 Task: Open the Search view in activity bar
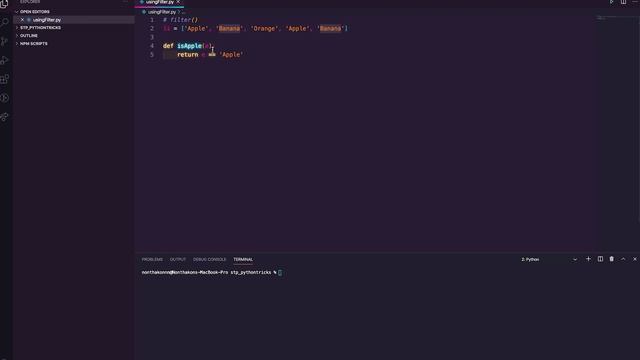(x=4, y=22)
